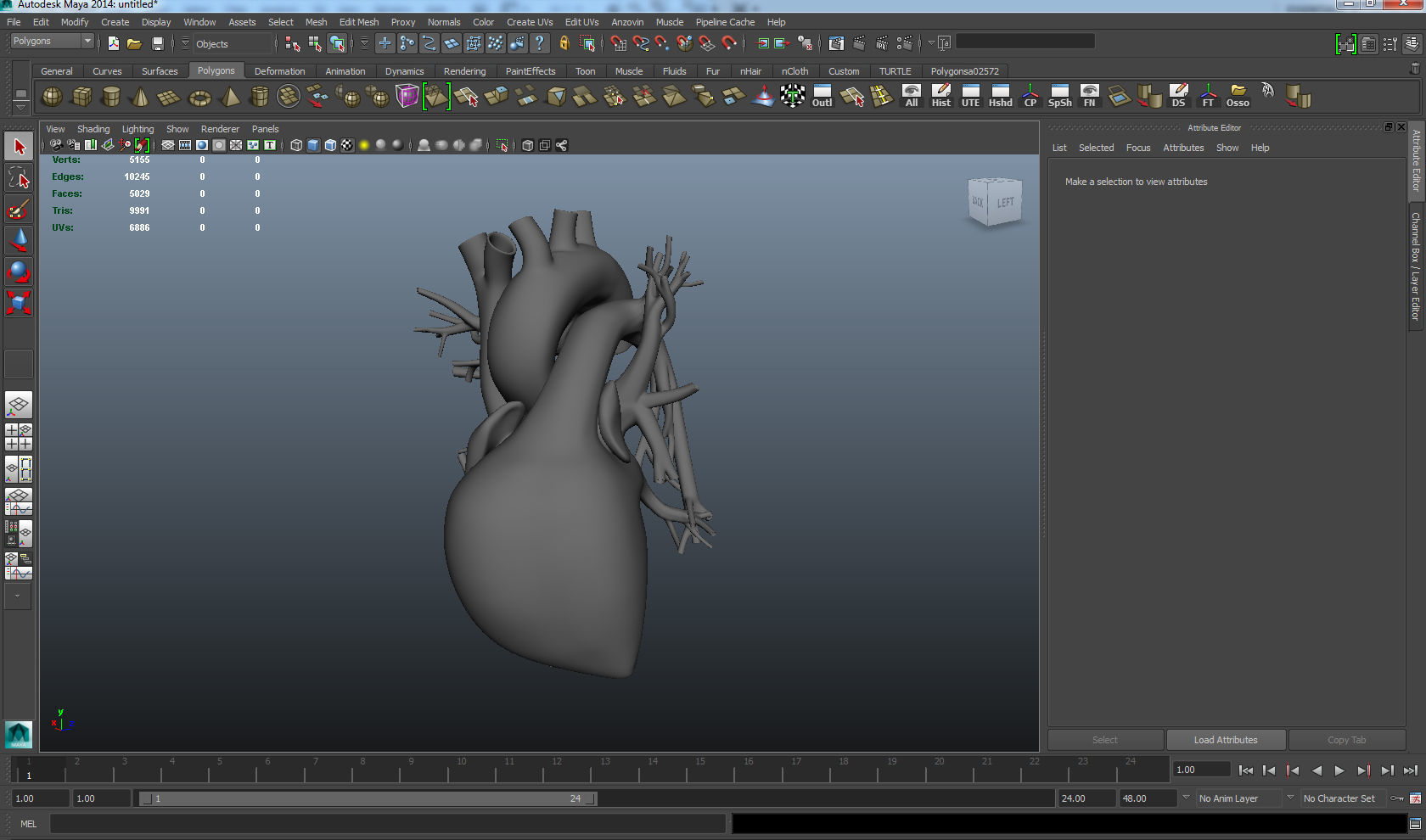1426x840 pixels.
Task: Click the UTE shelf button
Action: click(x=970, y=97)
